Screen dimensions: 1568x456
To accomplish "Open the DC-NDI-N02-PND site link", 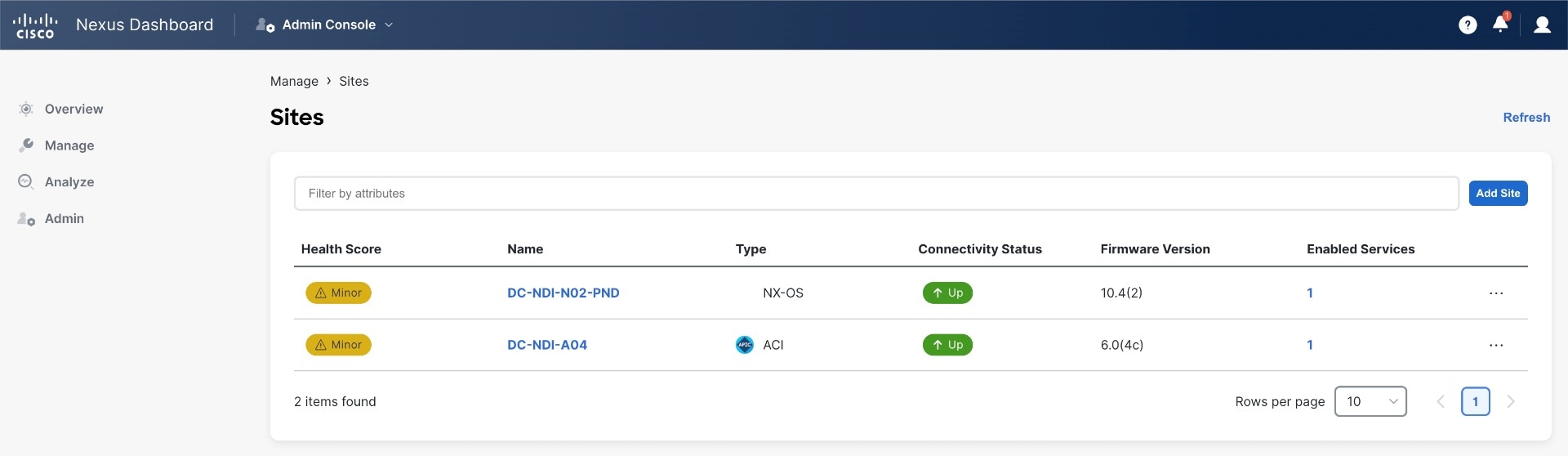I will click(563, 293).
